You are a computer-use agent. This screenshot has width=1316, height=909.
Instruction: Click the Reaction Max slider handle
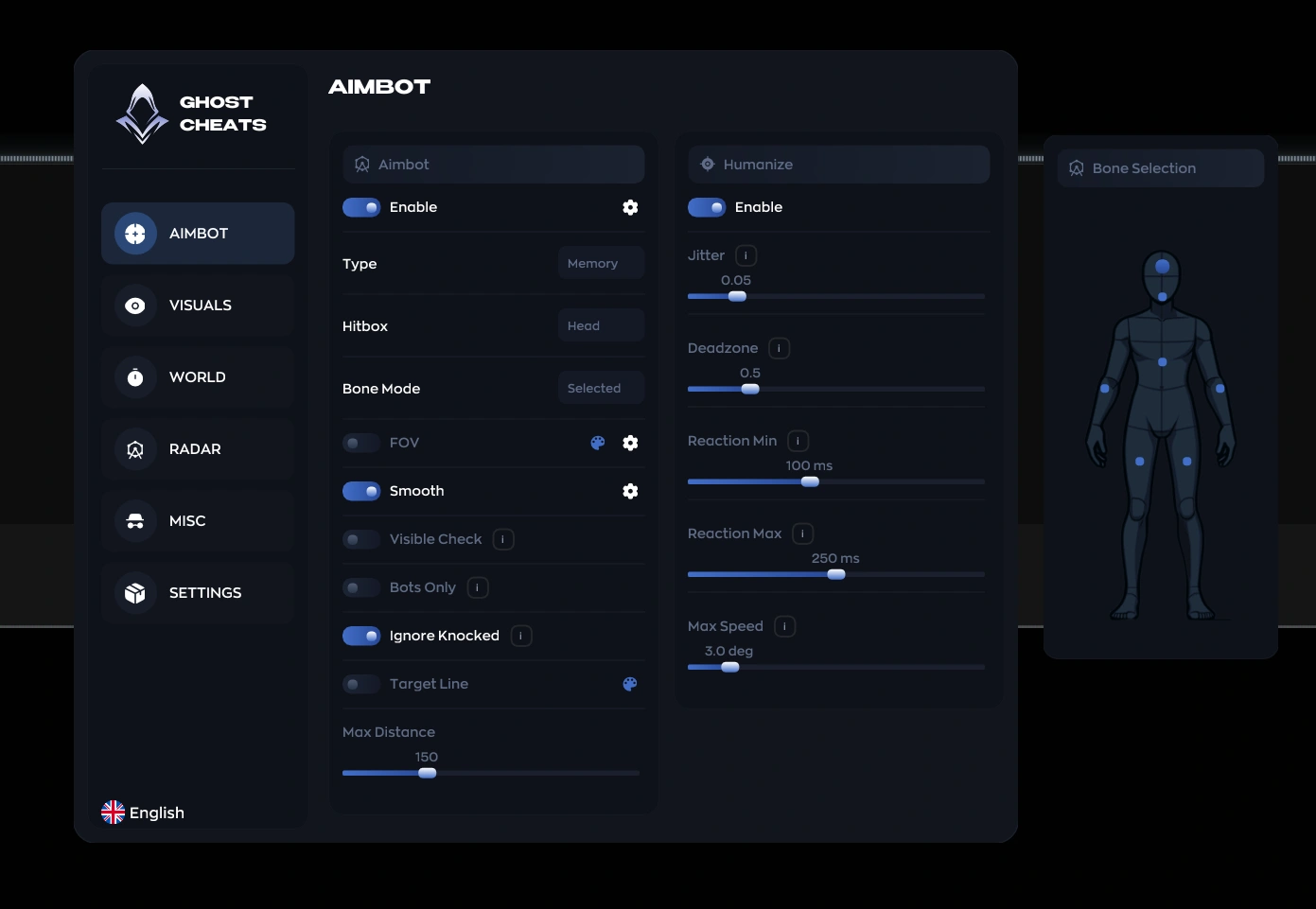[836, 574]
